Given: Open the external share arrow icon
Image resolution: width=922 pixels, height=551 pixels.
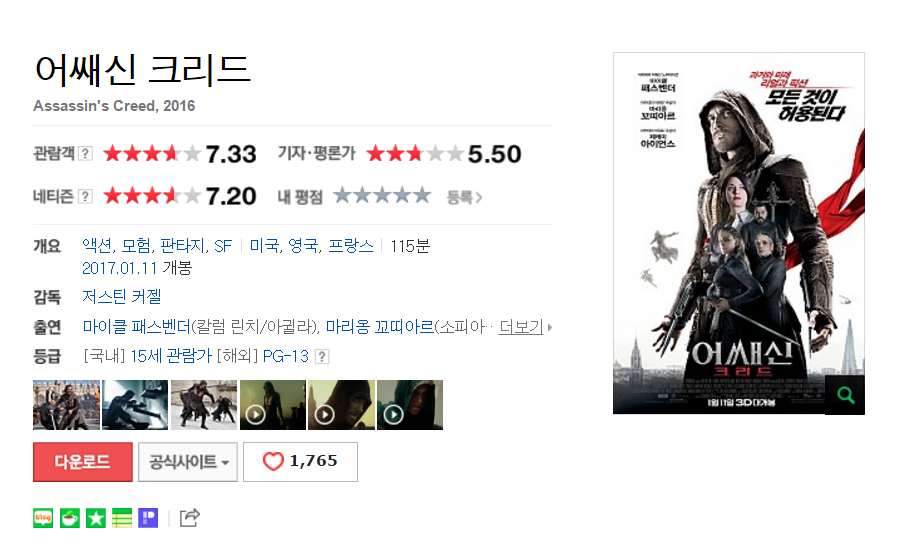Looking at the screenshot, I should click(189, 517).
